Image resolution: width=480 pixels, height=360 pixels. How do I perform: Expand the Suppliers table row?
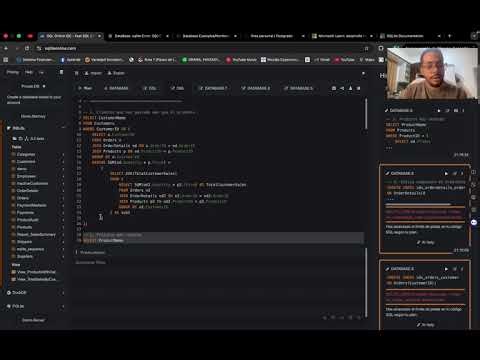point(63,256)
